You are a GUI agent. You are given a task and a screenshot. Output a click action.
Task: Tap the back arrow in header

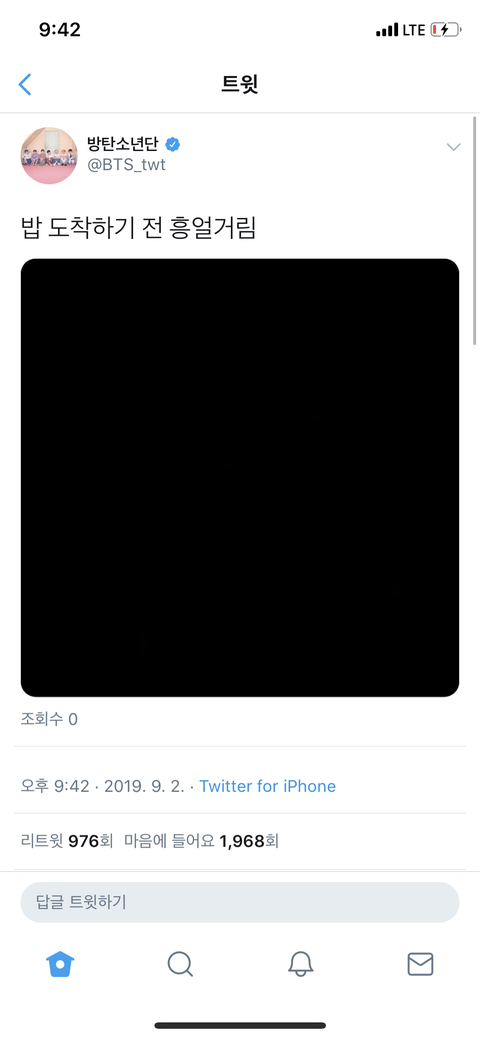25,85
